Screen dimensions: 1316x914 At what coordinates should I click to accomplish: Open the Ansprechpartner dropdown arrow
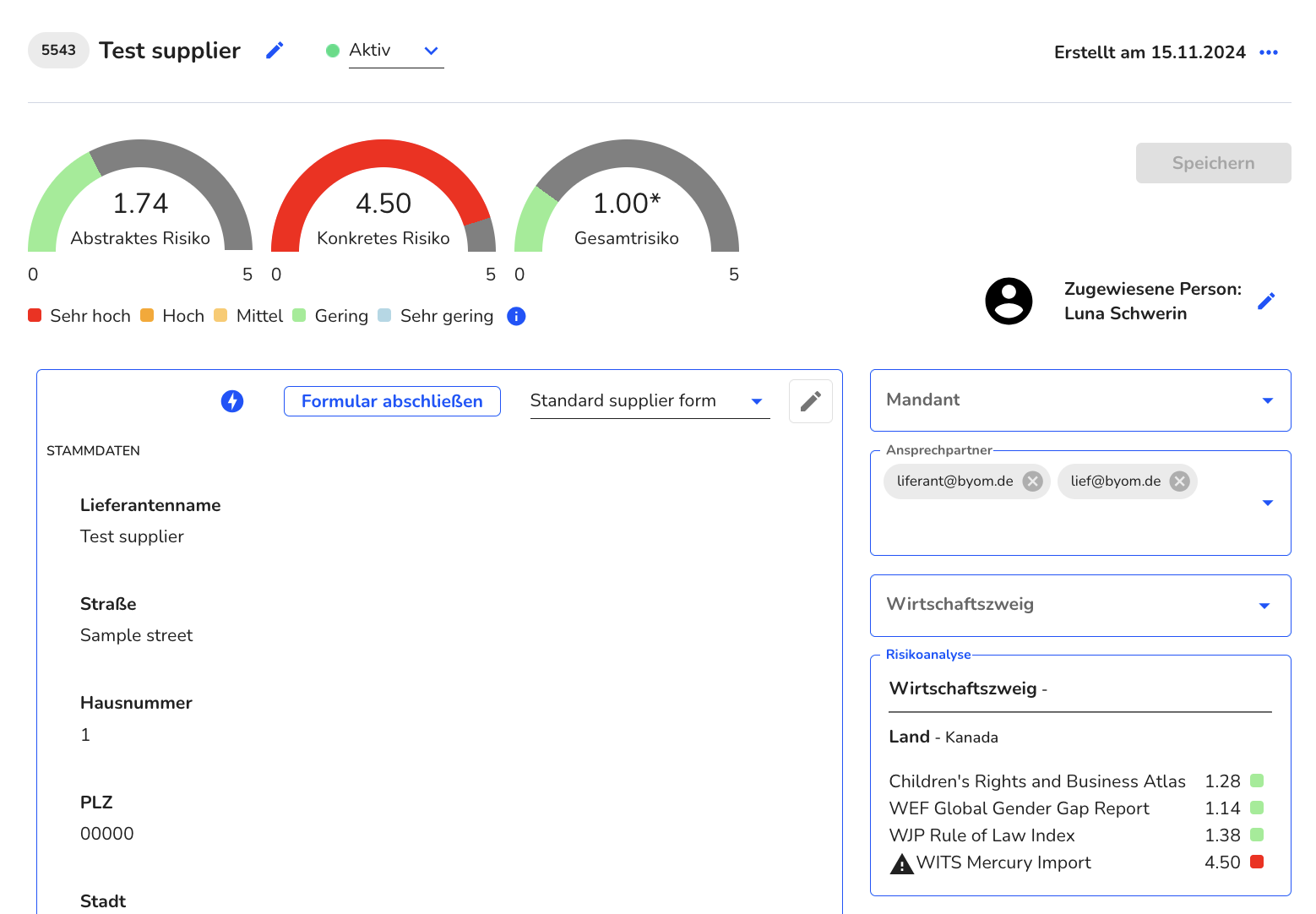pyautogui.click(x=1267, y=503)
